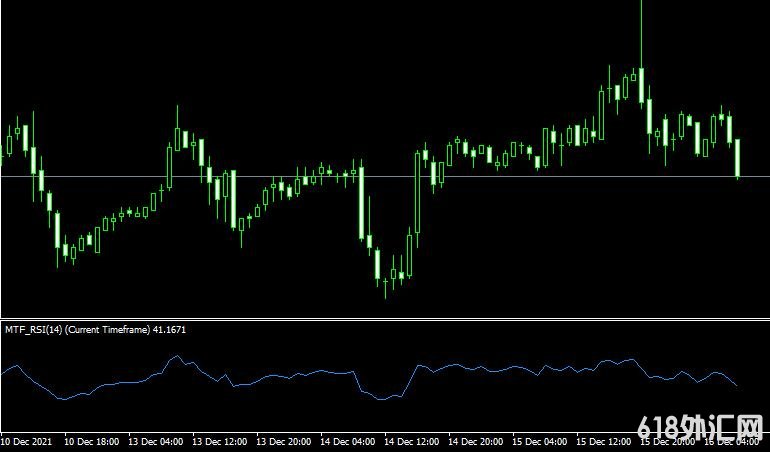The height and width of the screenshot is (452, 770).
Task: Click the tallest candle wick at chart top
Action: pyautogui.click(x=641, y=34)
